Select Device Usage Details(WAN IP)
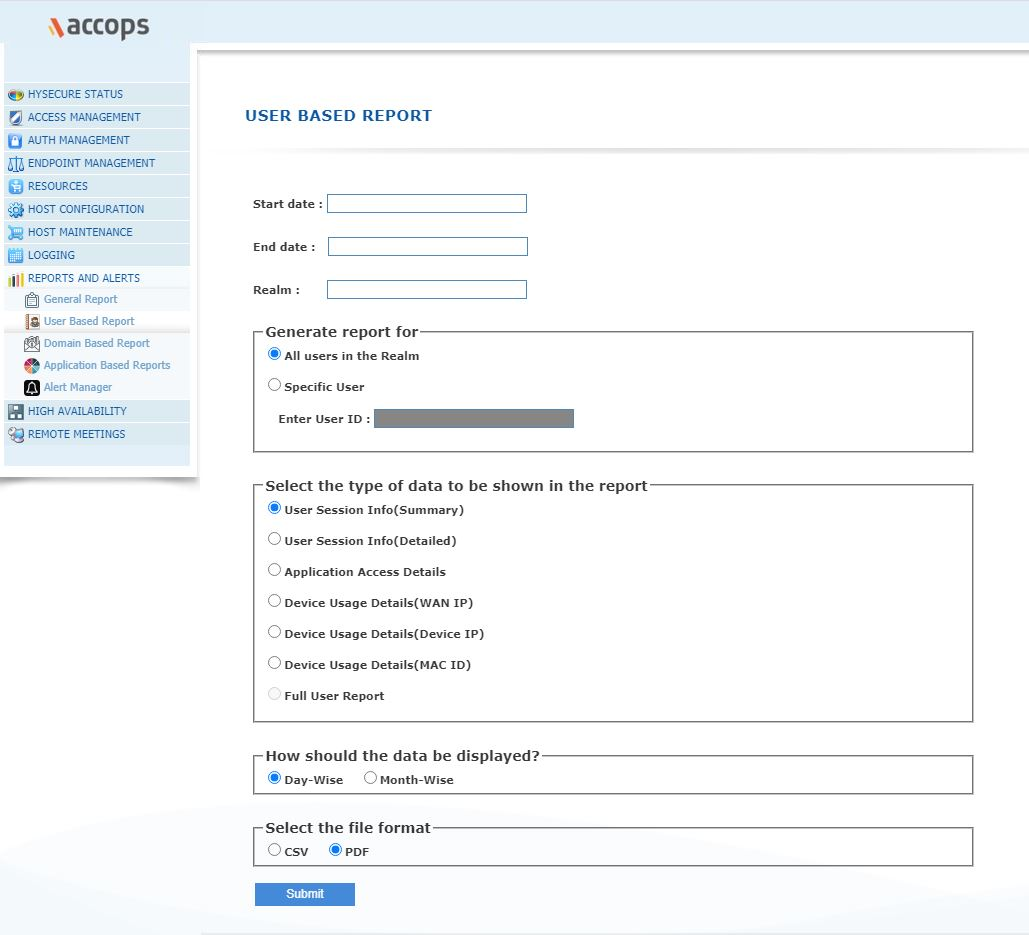 [x=274, y=601]
